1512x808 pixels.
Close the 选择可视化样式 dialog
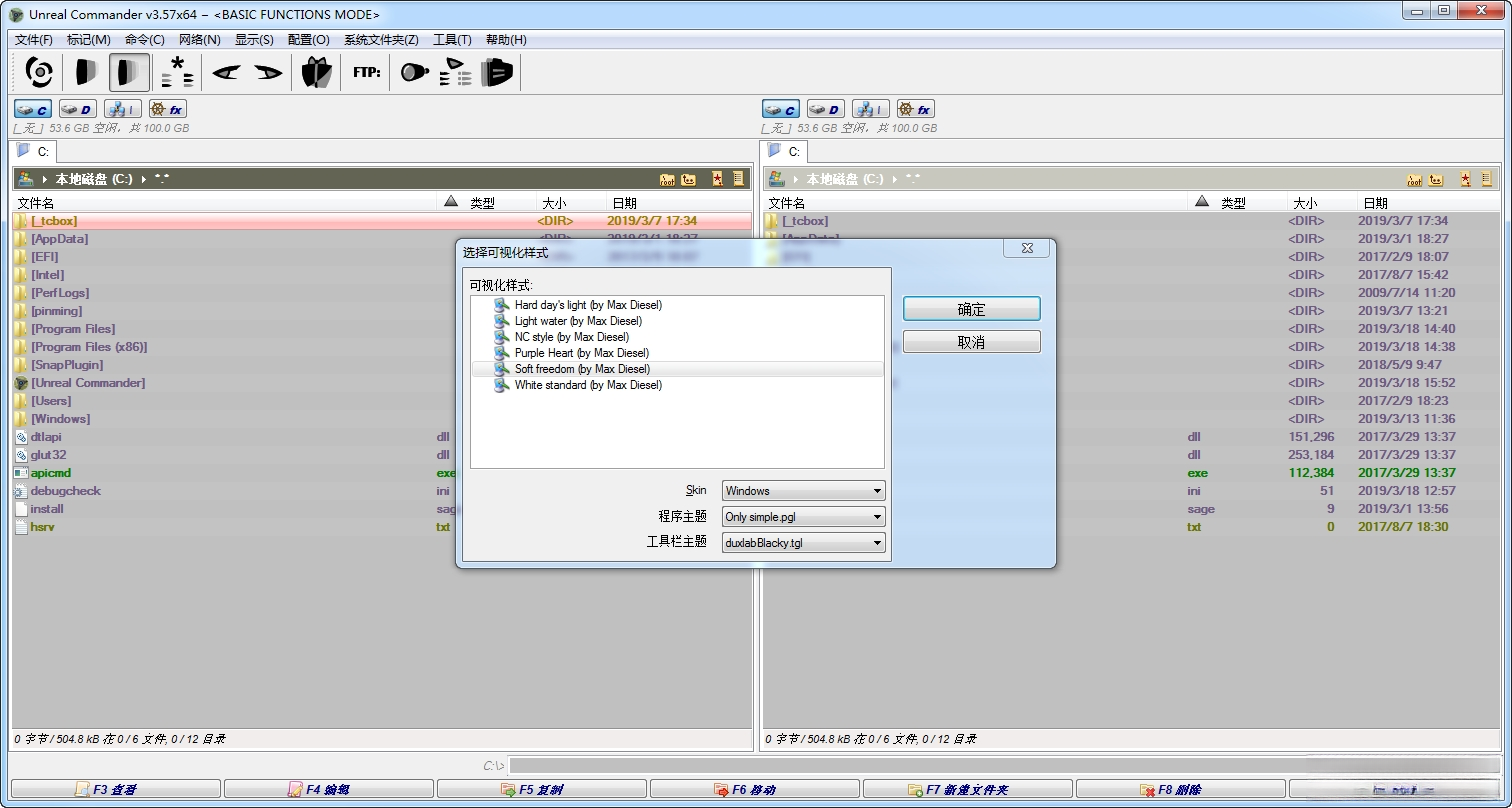pos(1027,249)
